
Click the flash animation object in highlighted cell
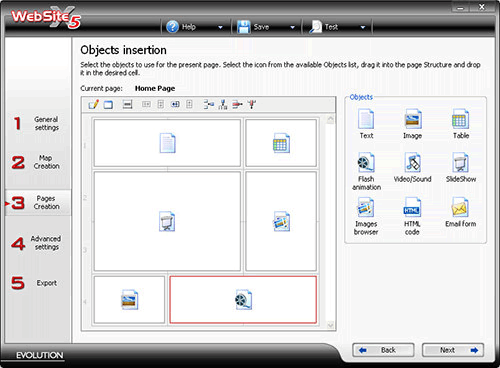(243, 299)
